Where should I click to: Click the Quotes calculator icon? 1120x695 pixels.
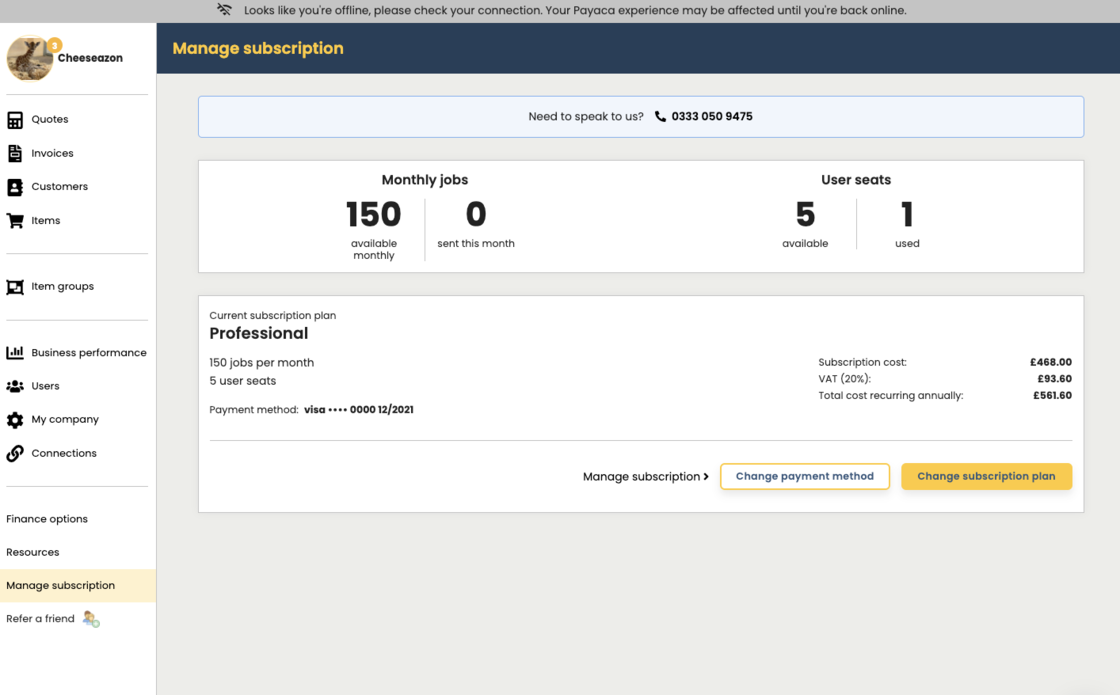click(x=15, y=120)
